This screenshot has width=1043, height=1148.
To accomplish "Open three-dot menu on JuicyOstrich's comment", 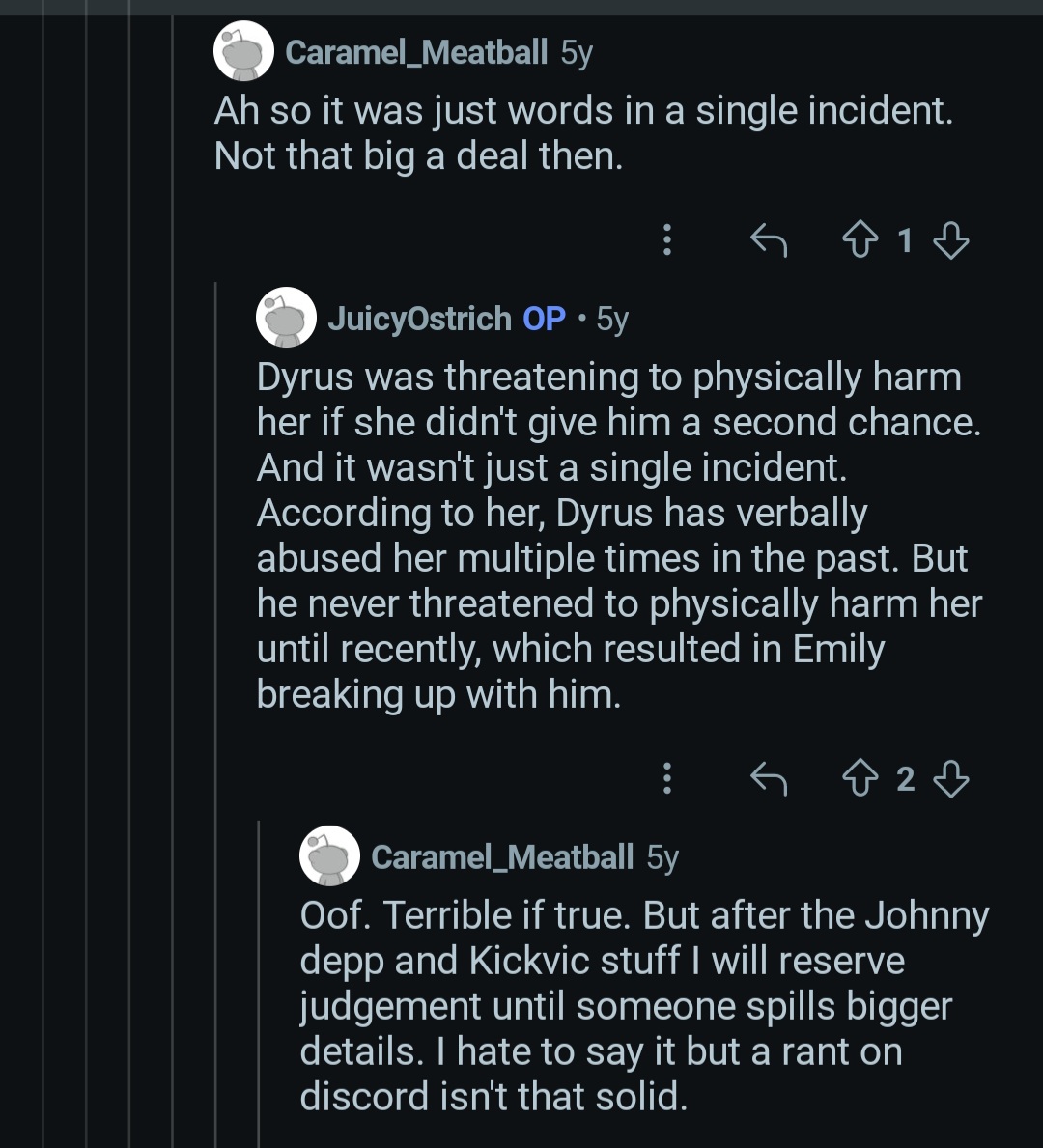I will pyautogui.click(x=666, y=778).
